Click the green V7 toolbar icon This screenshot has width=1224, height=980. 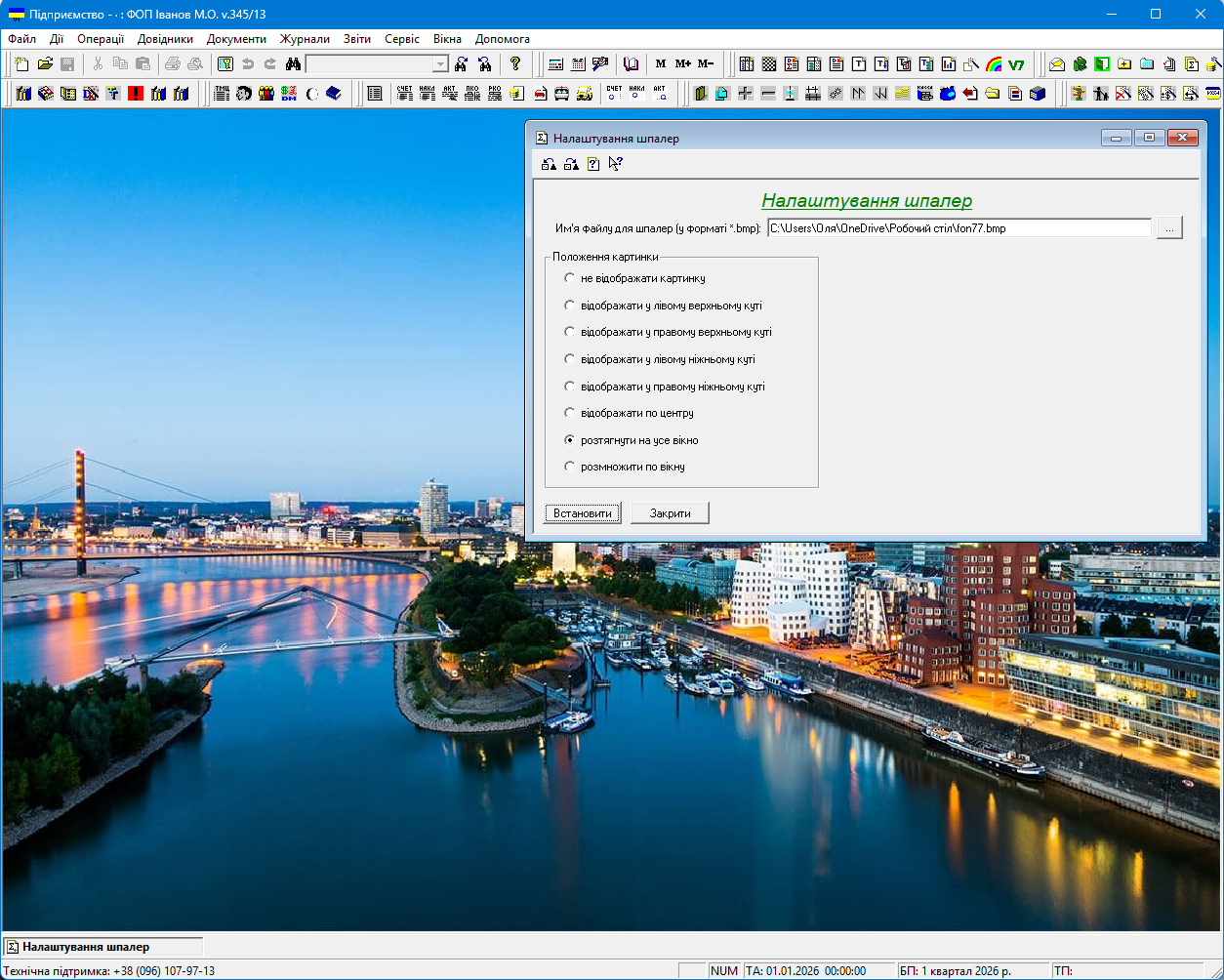coord(1016,64)
